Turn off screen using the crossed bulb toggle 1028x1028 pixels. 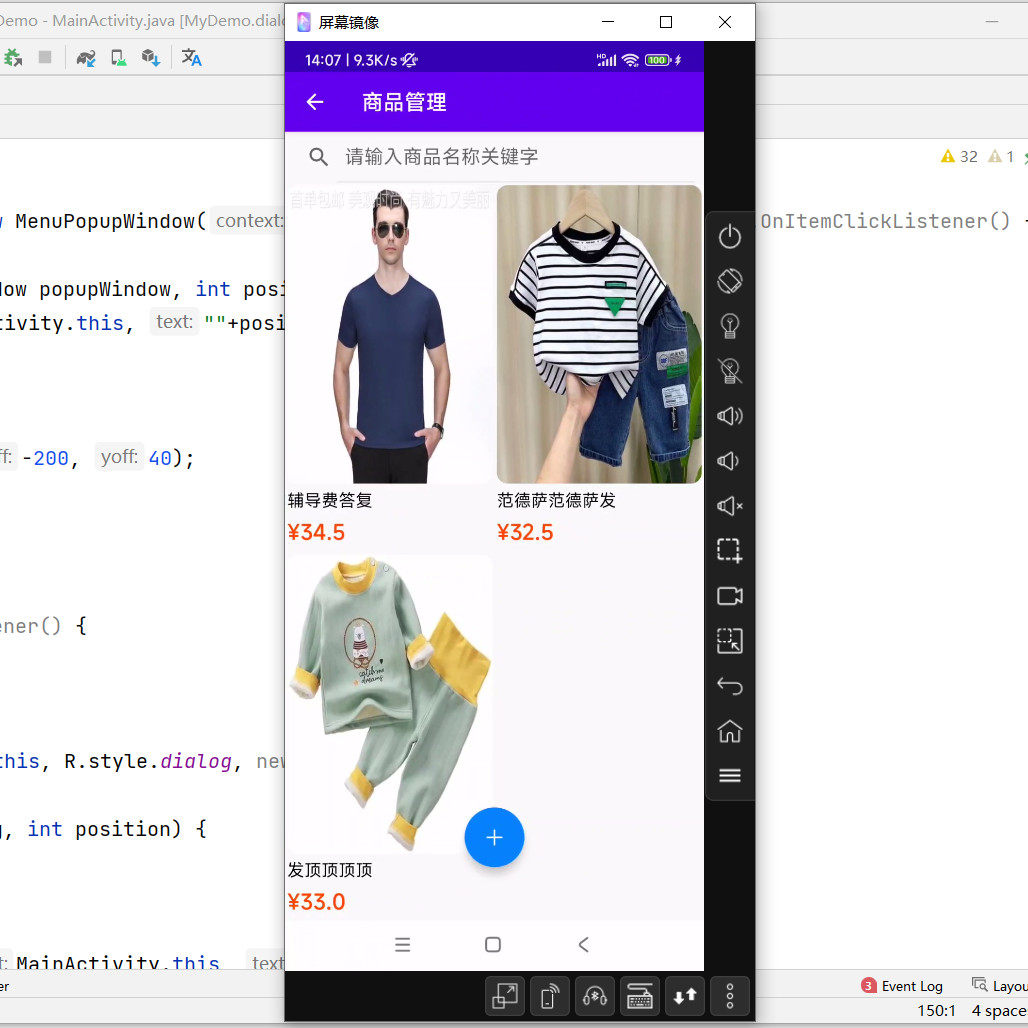point(730,371)
